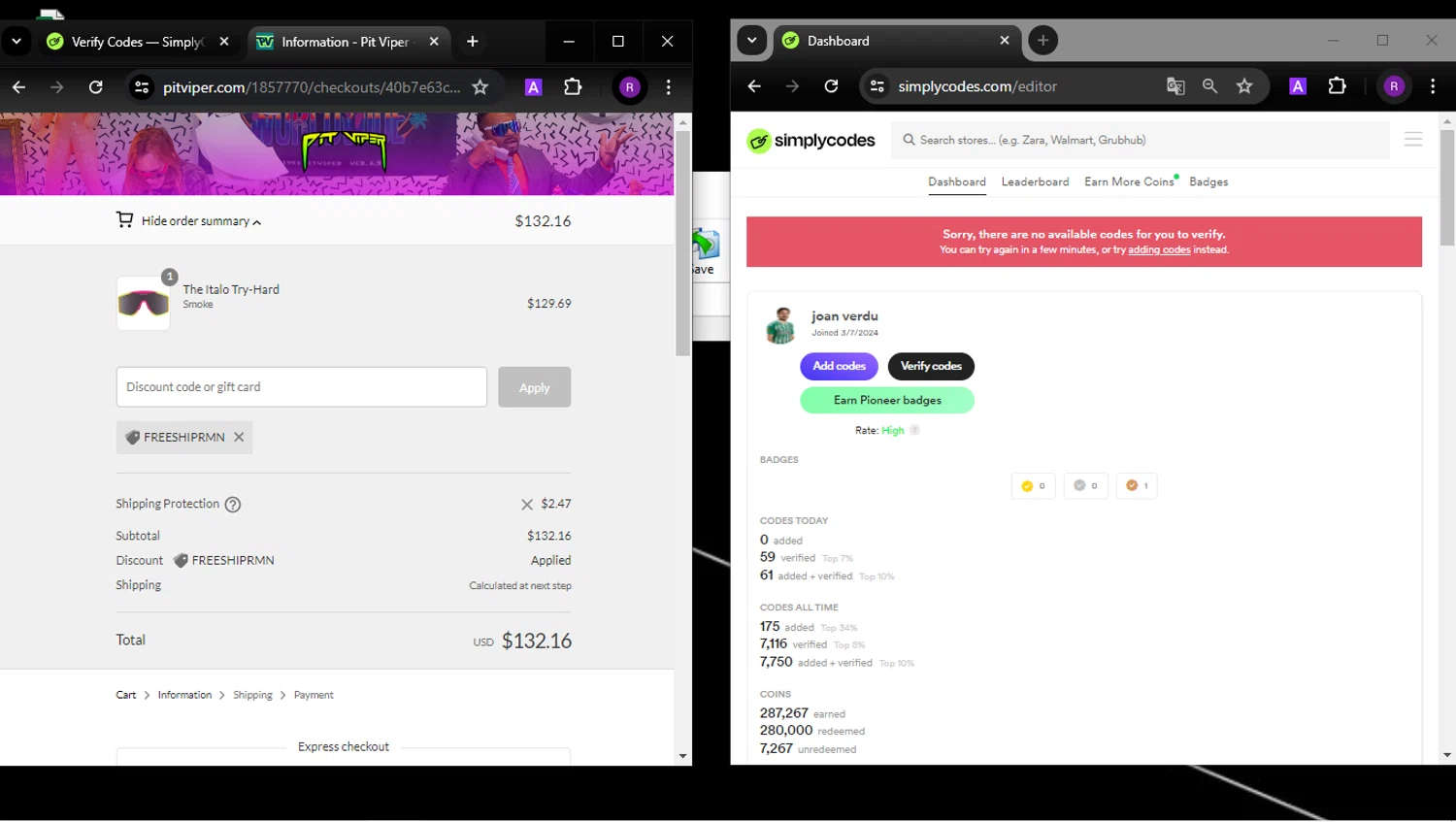Viewport: 1456px width, 822px height.
Task: Bookmark the pitviper.com page with the star
Action: coord(480,87)
